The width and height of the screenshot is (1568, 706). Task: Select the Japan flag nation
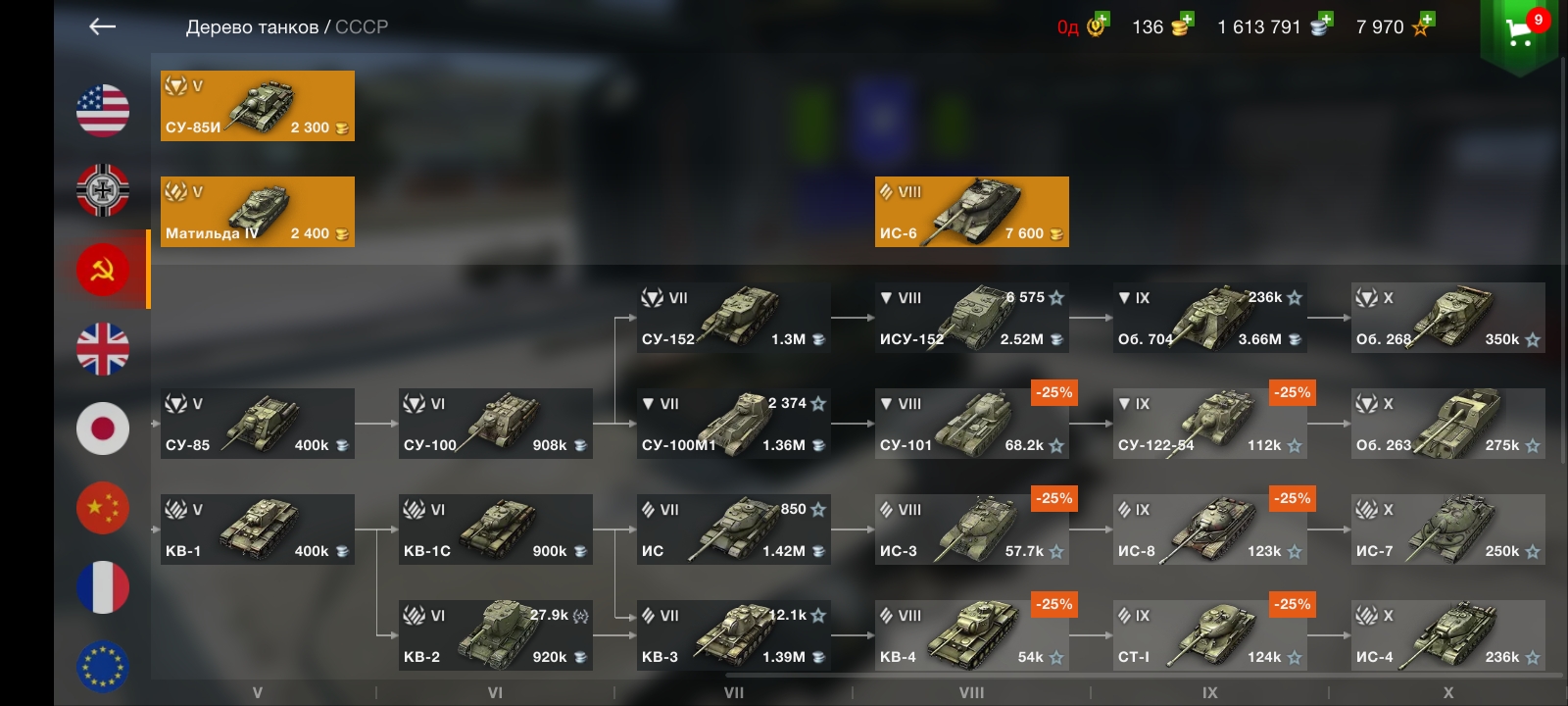103,428
